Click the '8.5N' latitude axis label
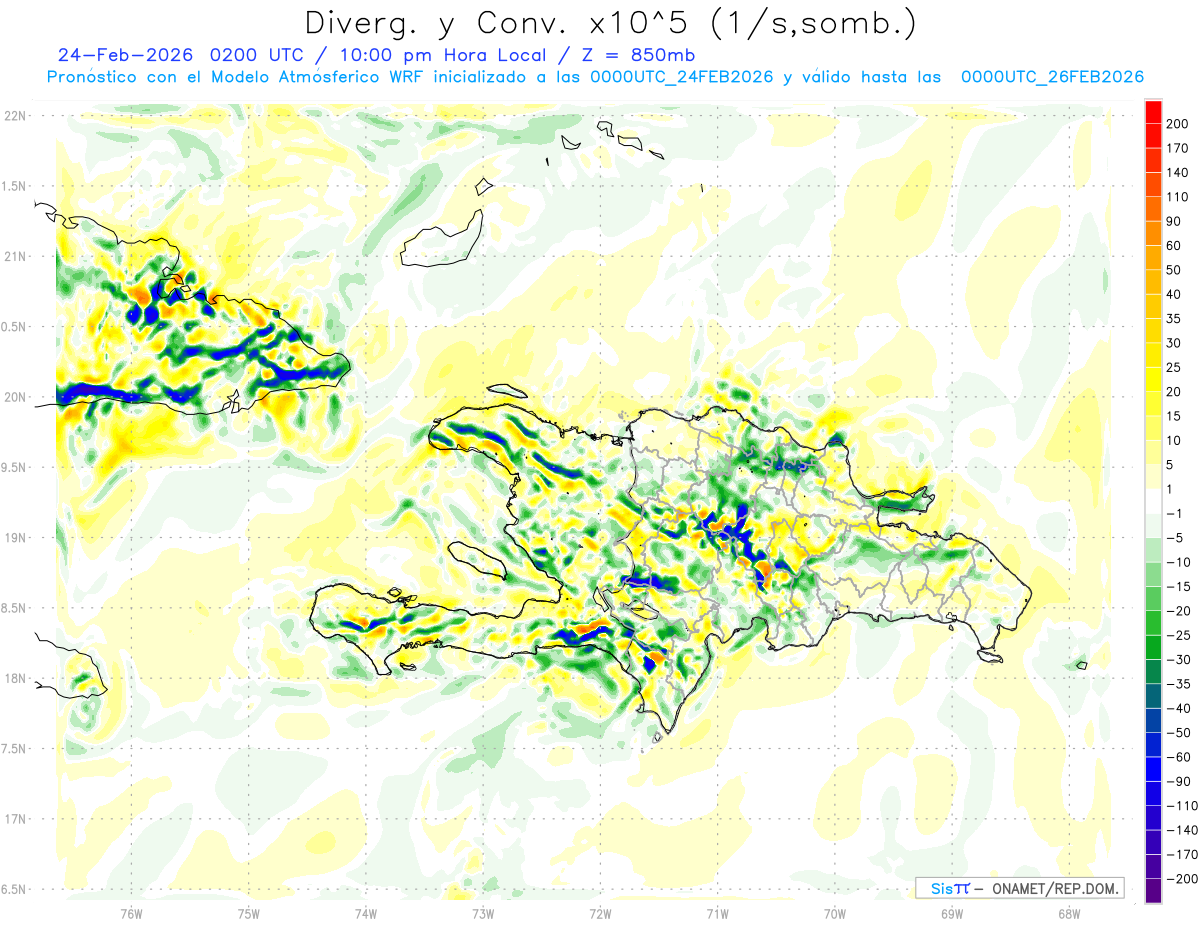This screenshot has height=927, width=1200. click(x=15, y=608)
